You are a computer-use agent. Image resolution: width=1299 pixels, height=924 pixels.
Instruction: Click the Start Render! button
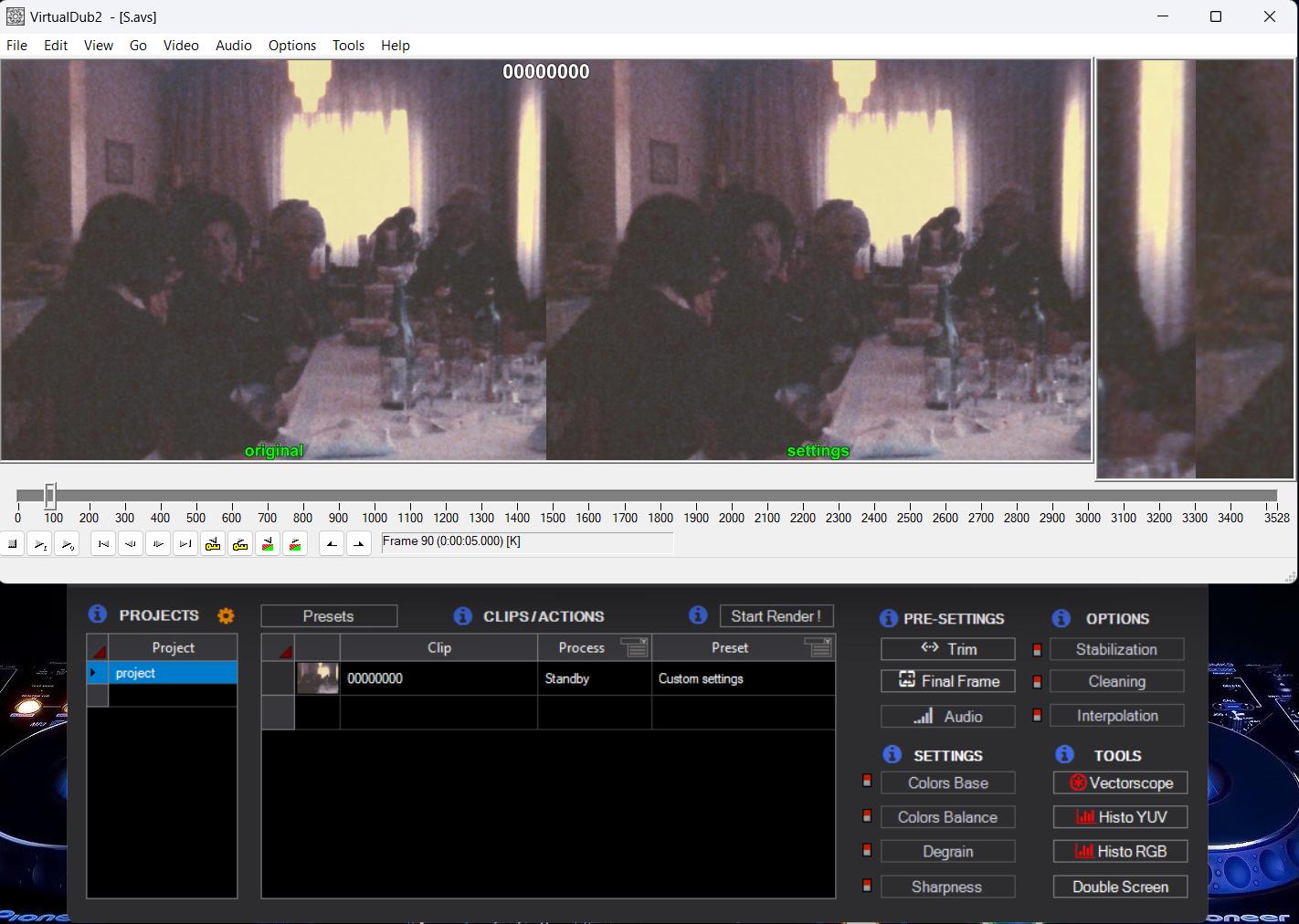point(776,616)
